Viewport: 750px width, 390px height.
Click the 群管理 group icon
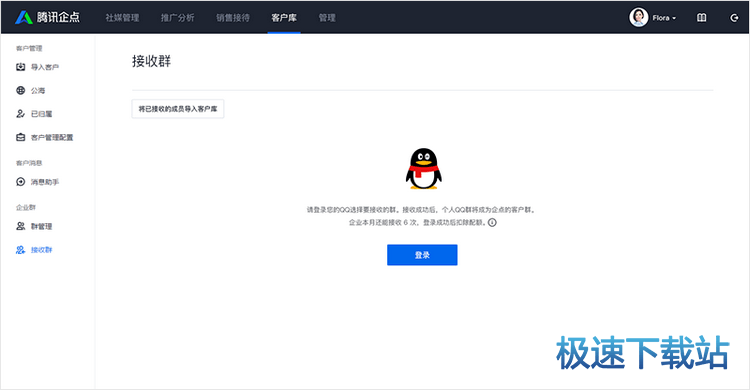21,226
